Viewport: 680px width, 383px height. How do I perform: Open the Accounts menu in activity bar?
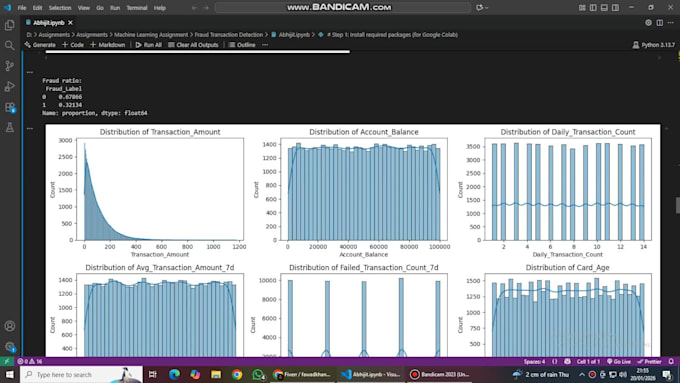click(x=10, y=326)
